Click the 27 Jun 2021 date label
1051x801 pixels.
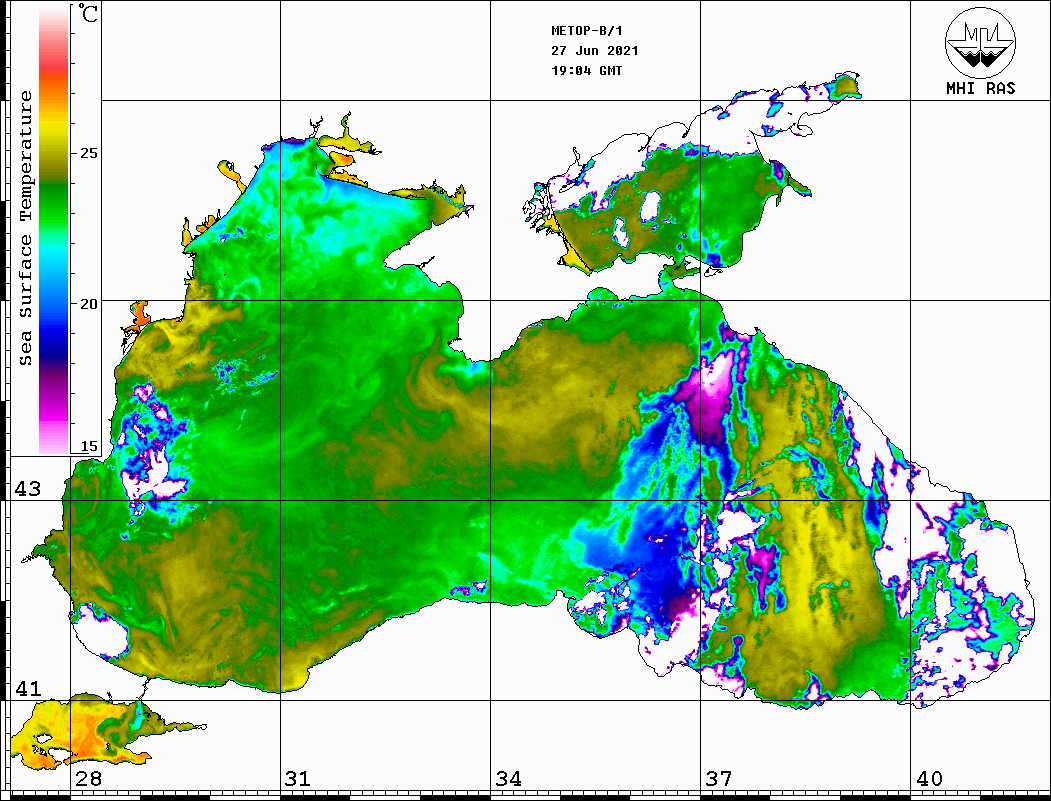pyautogui.click(x=595, y=51)
